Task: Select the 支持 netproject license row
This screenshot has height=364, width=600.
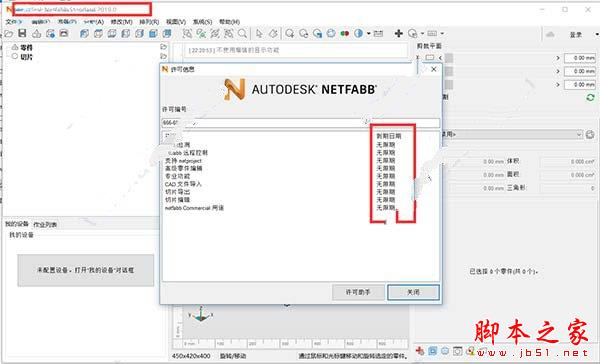Action: tap(301, 161)
